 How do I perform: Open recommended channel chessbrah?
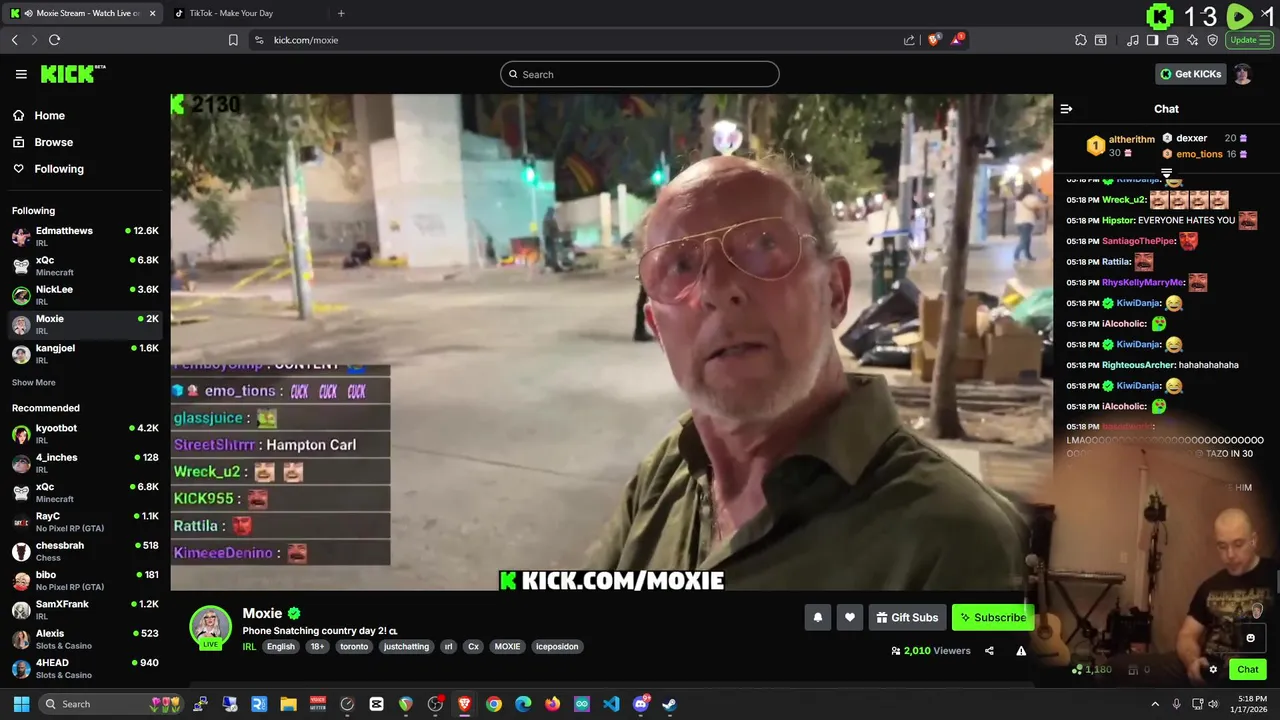click(84, 551)
